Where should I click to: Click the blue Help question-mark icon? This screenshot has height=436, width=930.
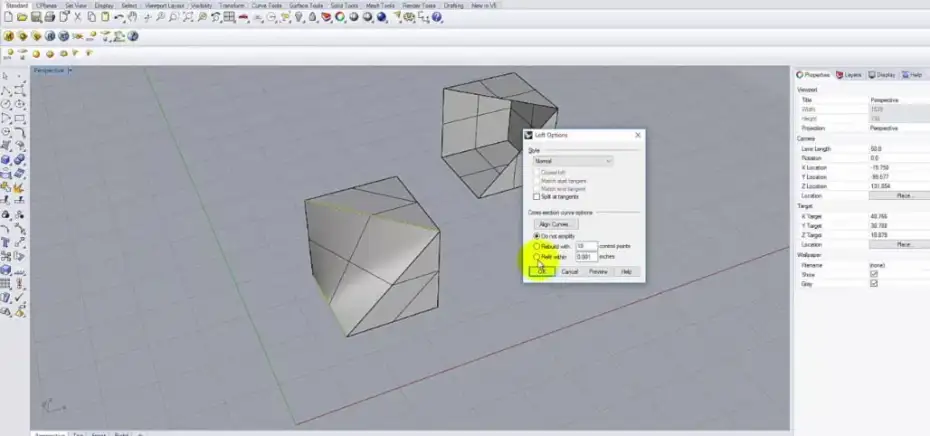click(x=437, y=17)
